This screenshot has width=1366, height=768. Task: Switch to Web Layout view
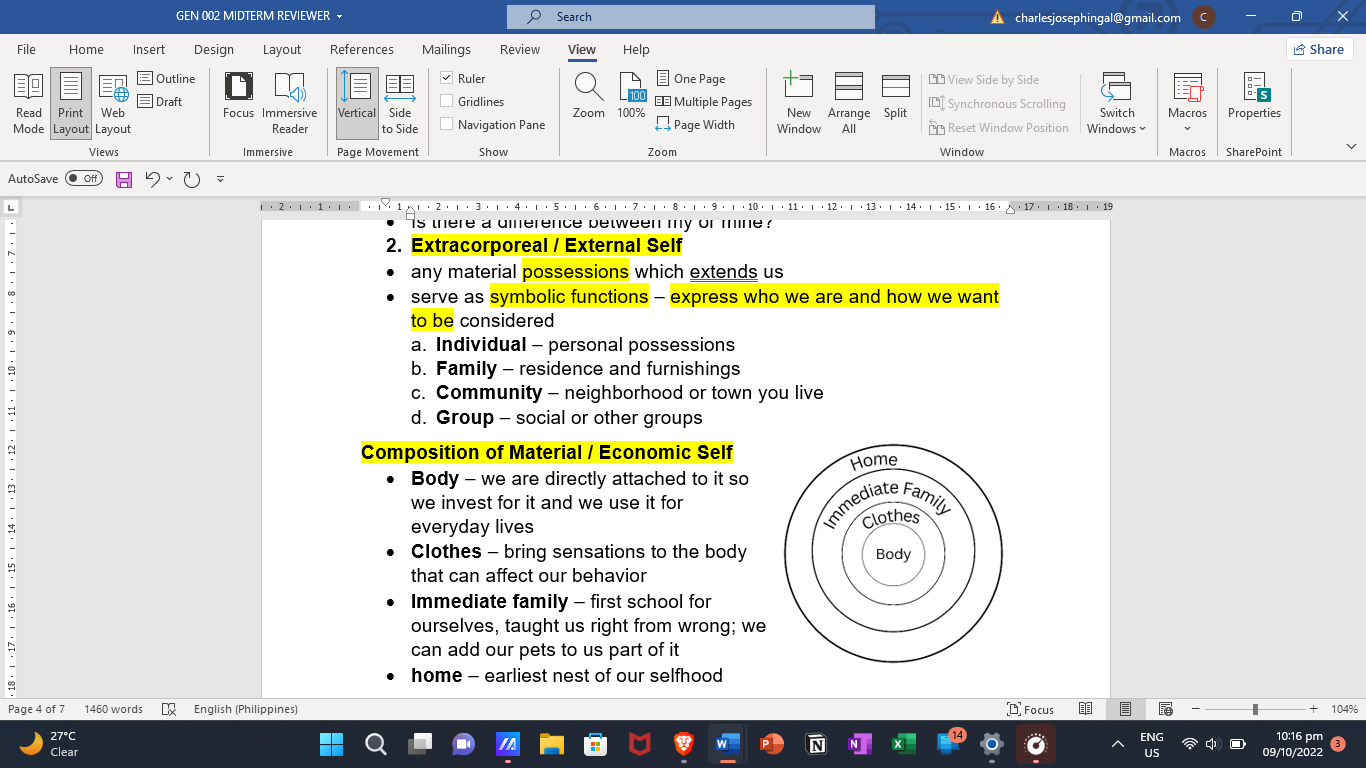tap(113, 103)
